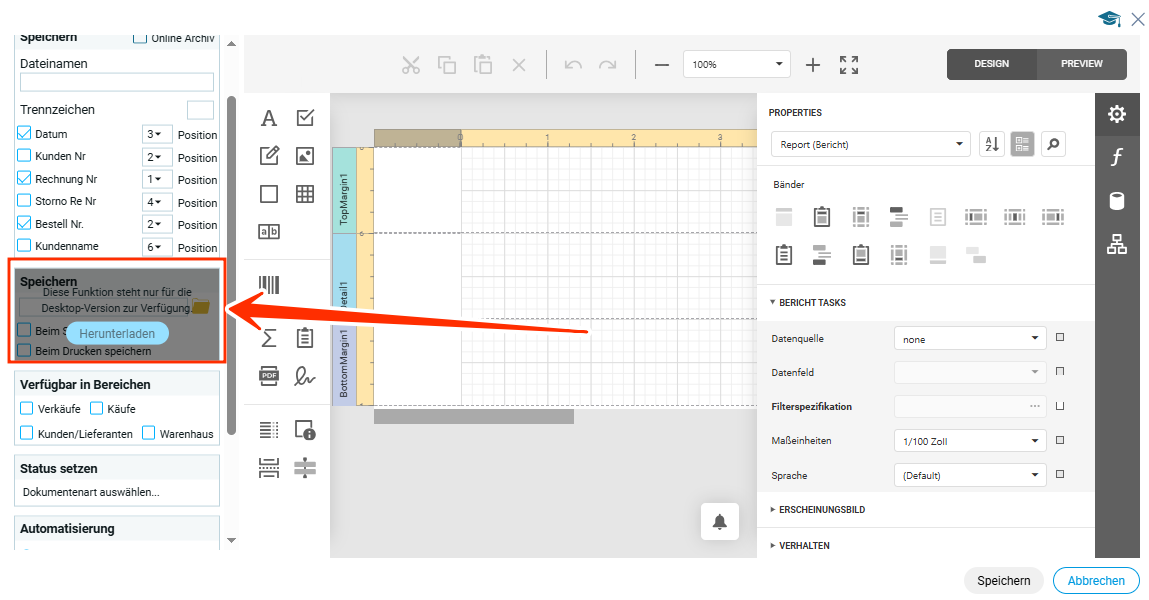1149x600 pixels.
Task: Expand the Erscheinungsbild section
Action: click(821, 510)
